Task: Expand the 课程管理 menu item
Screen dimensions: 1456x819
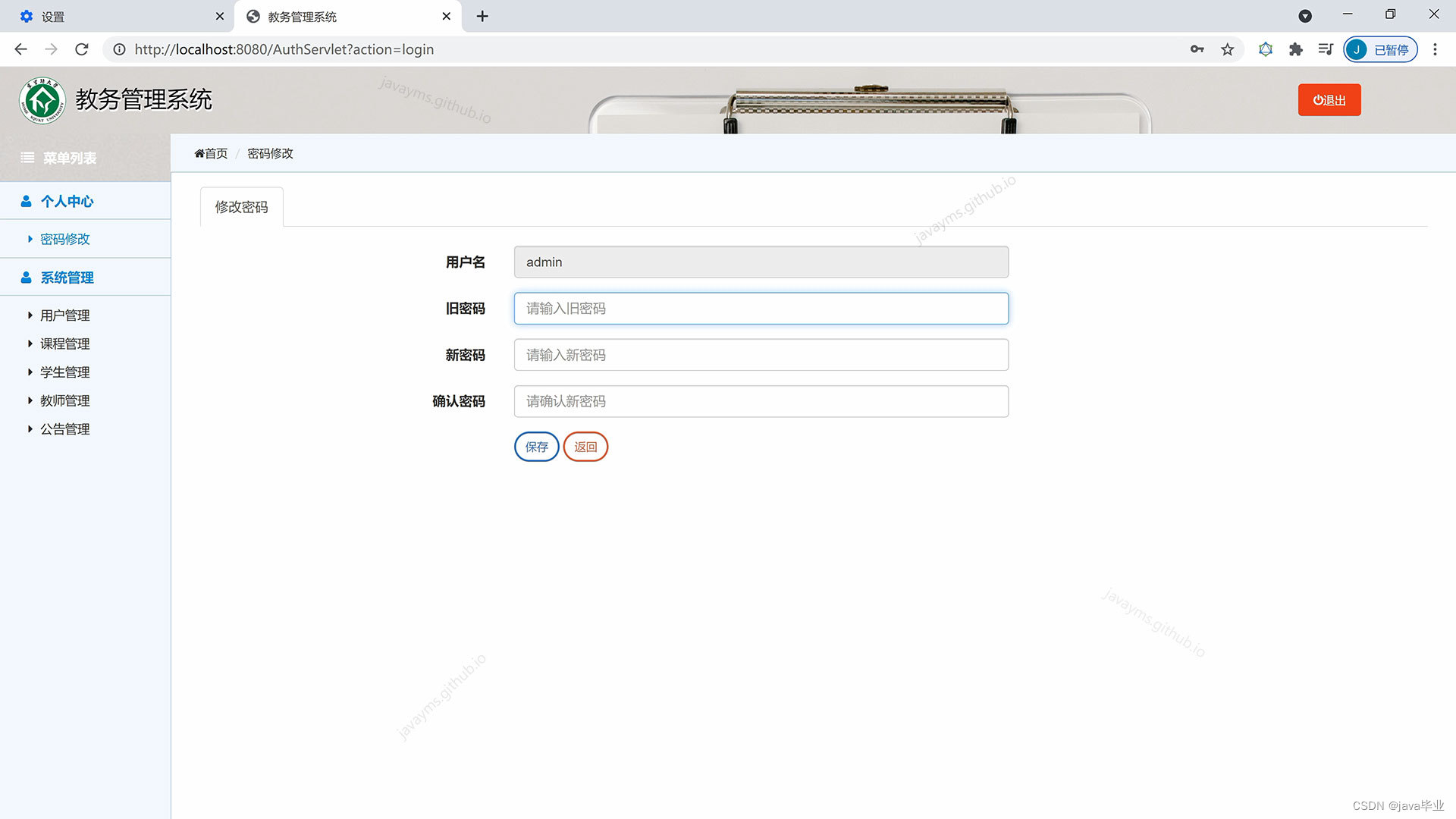Action: pyautogui.click(x=64, y=344)
